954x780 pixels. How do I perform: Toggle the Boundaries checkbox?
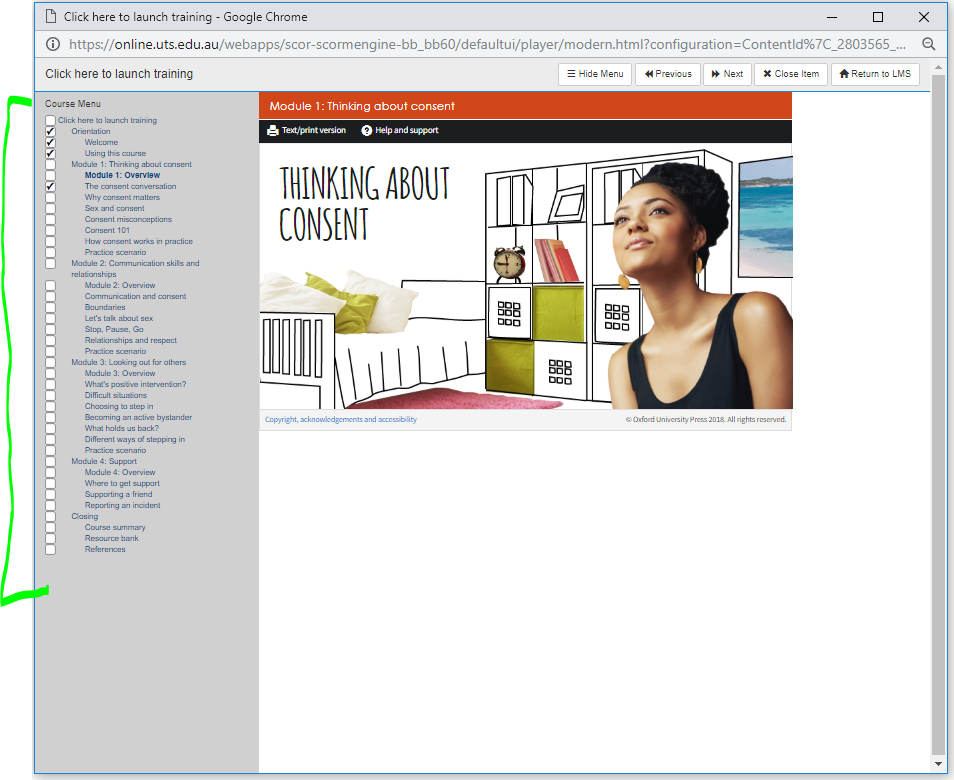point(50,308)
